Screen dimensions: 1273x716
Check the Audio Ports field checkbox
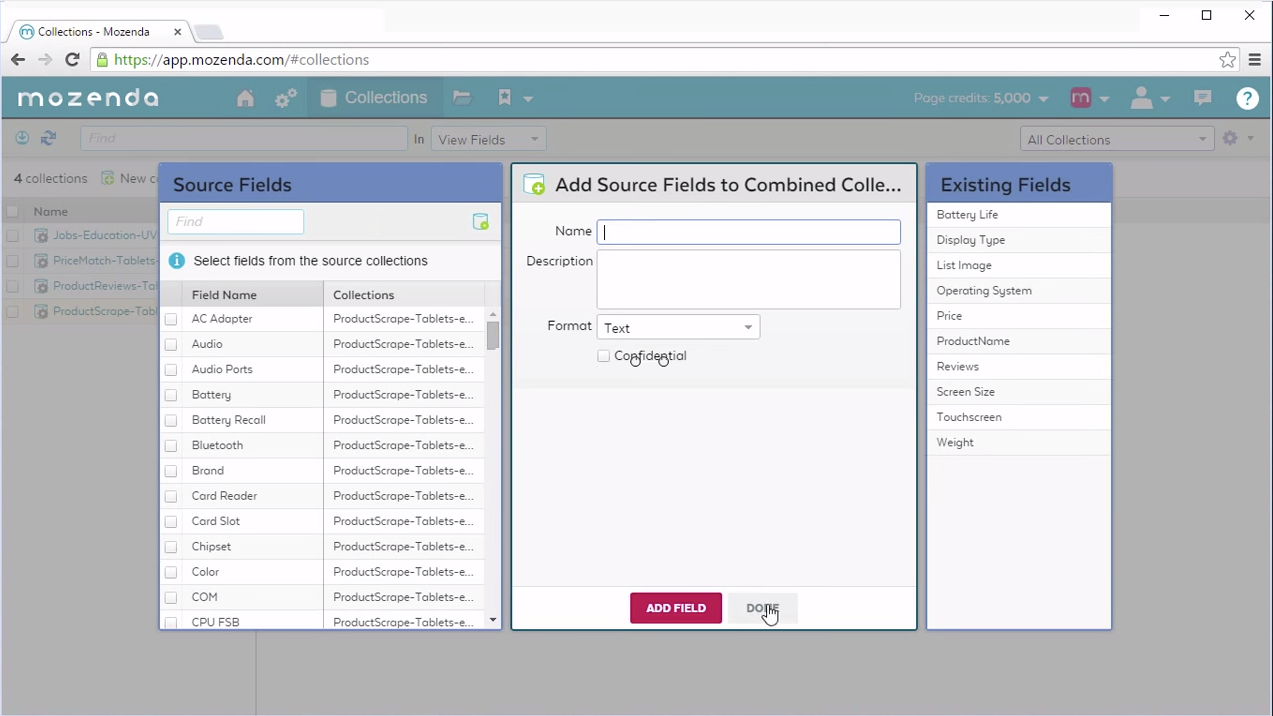(x=171, y=370)
